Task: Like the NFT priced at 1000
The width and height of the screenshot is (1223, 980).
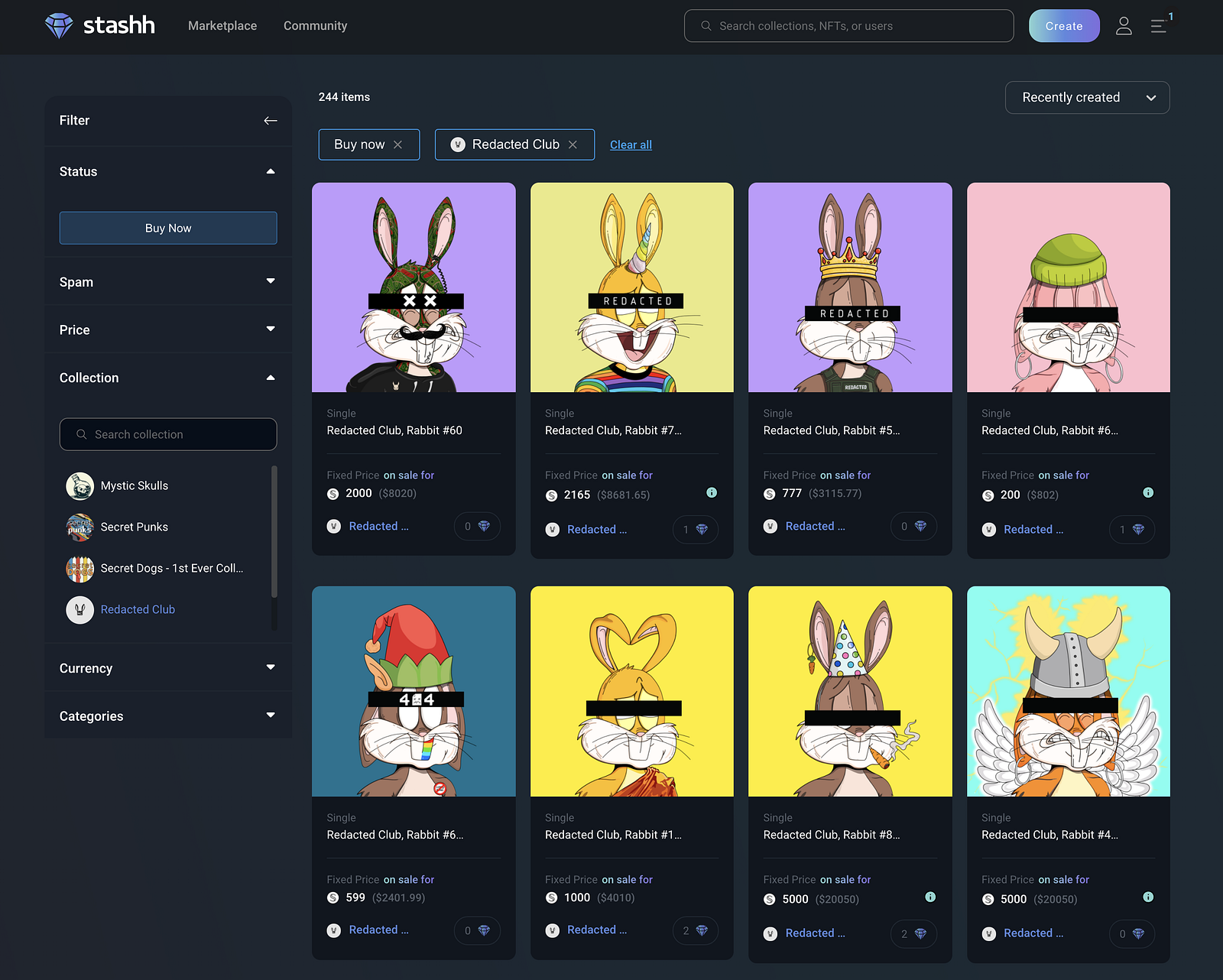Action: 696,930
